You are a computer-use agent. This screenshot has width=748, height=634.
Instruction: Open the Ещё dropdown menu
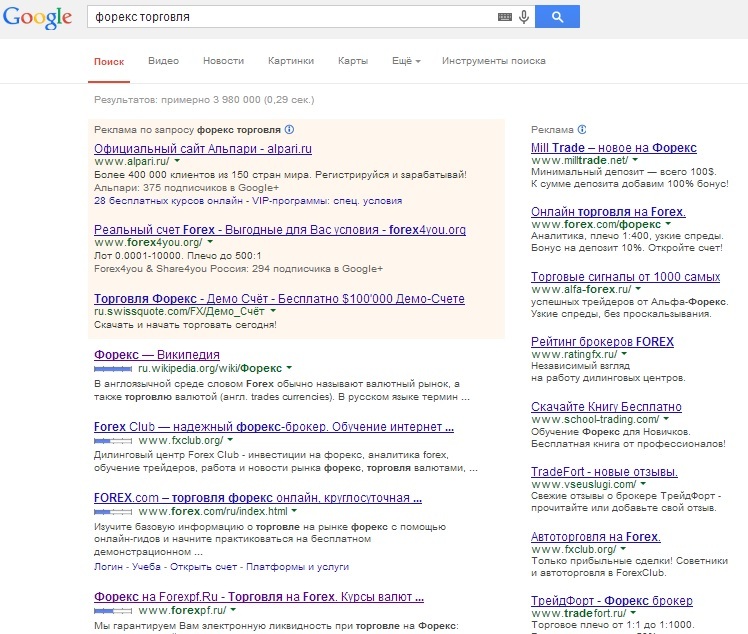click(406, 61)
